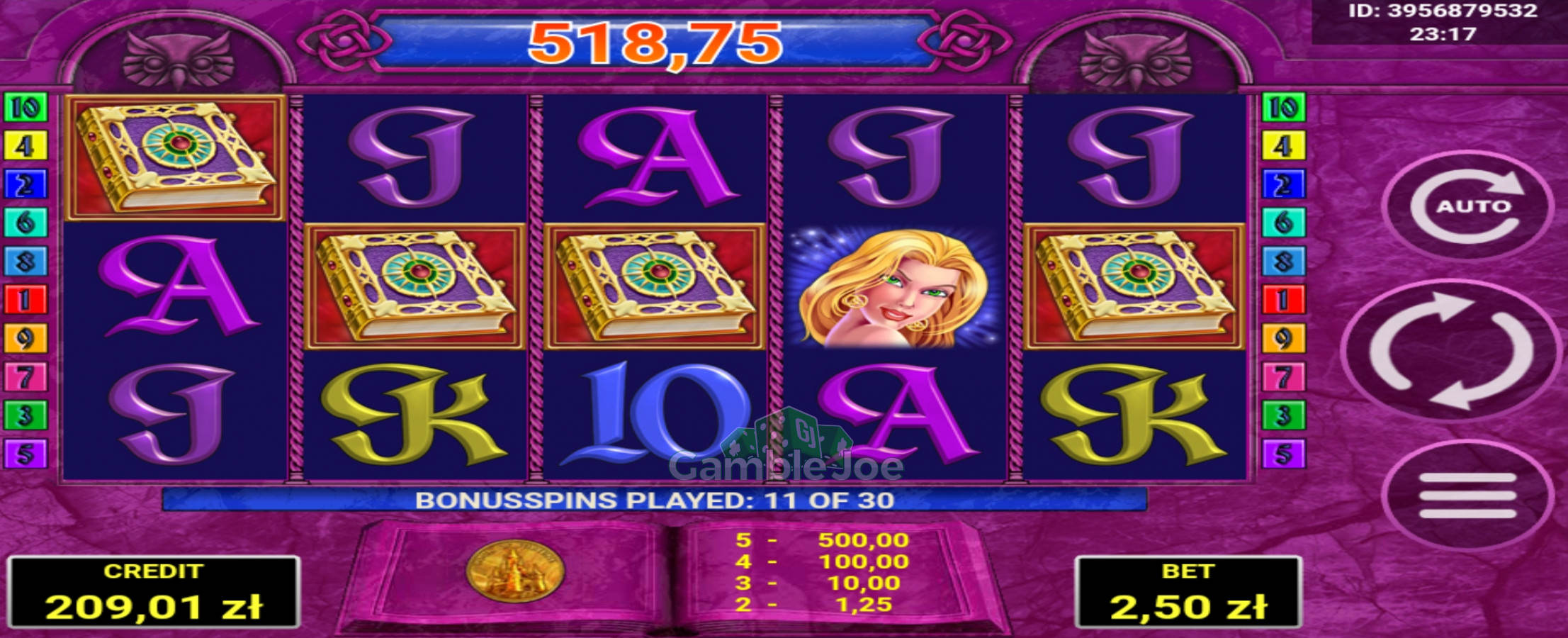Select yellow payline 4 on the right
Image resolution: width=1568 pixels, height=638 pixels.
tap(1284, 146)
